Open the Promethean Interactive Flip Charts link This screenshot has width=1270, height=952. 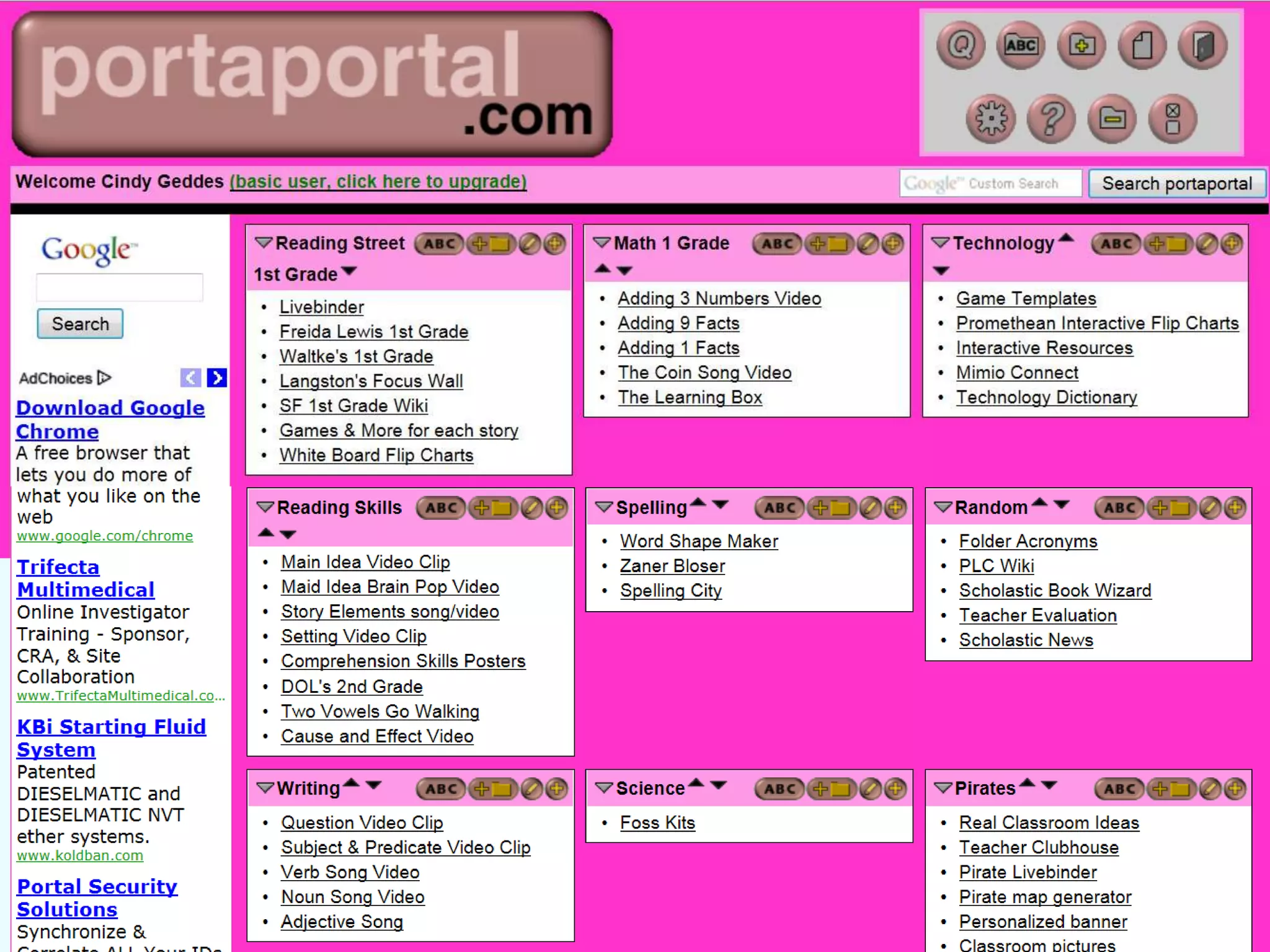1097,324
